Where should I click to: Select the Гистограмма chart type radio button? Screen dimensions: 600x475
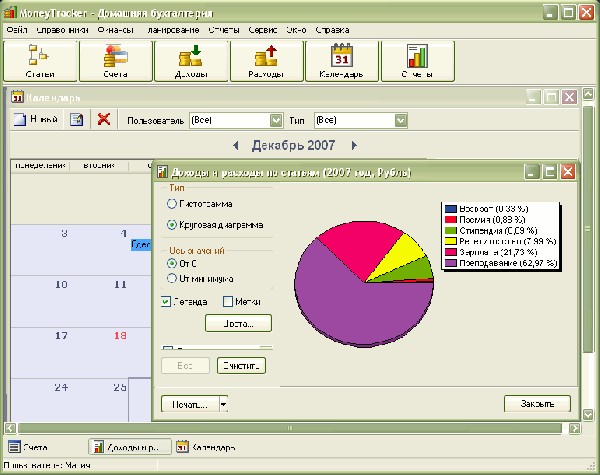[x=172, y=204]
